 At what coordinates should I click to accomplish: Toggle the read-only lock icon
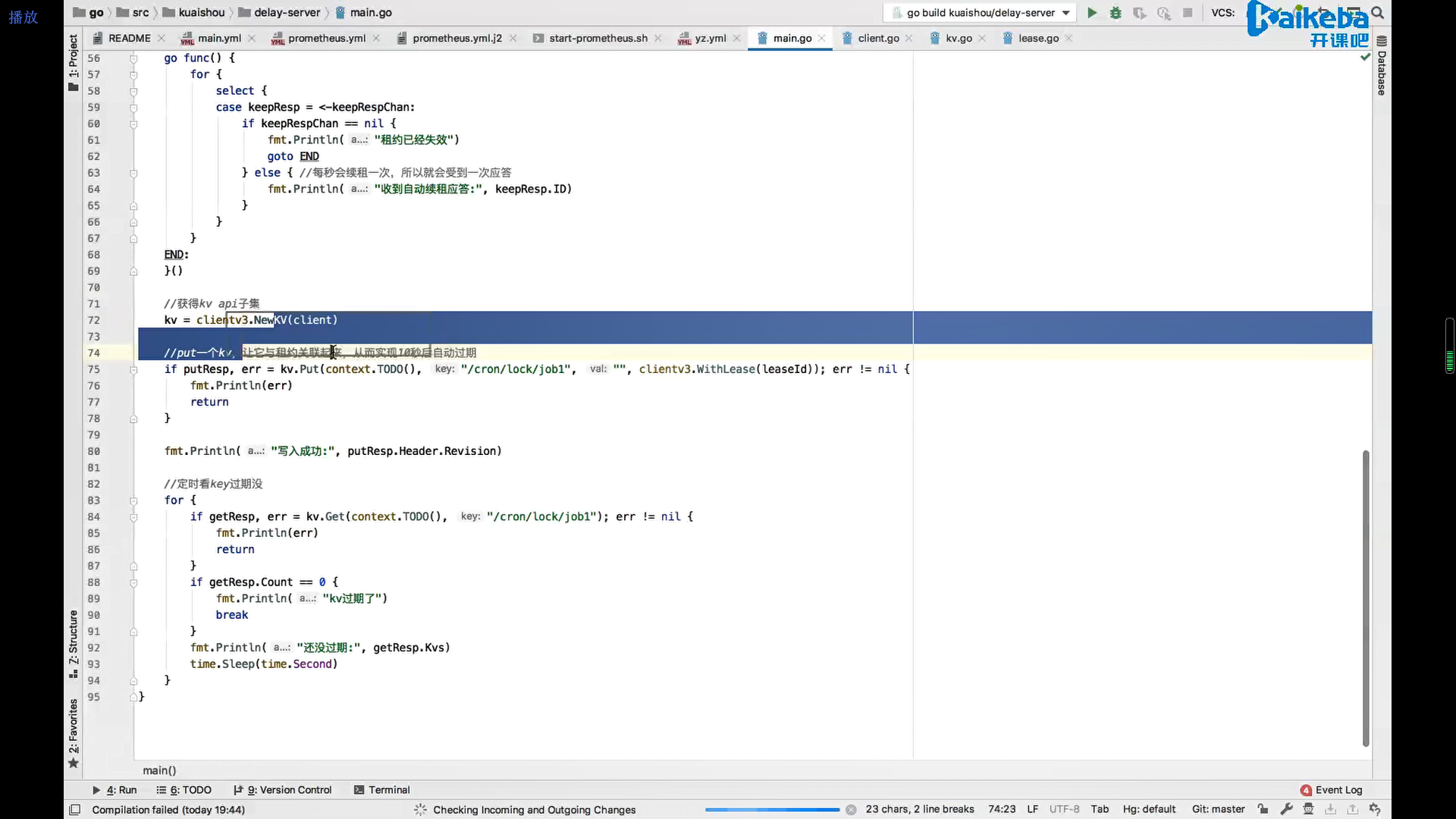click(1263, 809)
